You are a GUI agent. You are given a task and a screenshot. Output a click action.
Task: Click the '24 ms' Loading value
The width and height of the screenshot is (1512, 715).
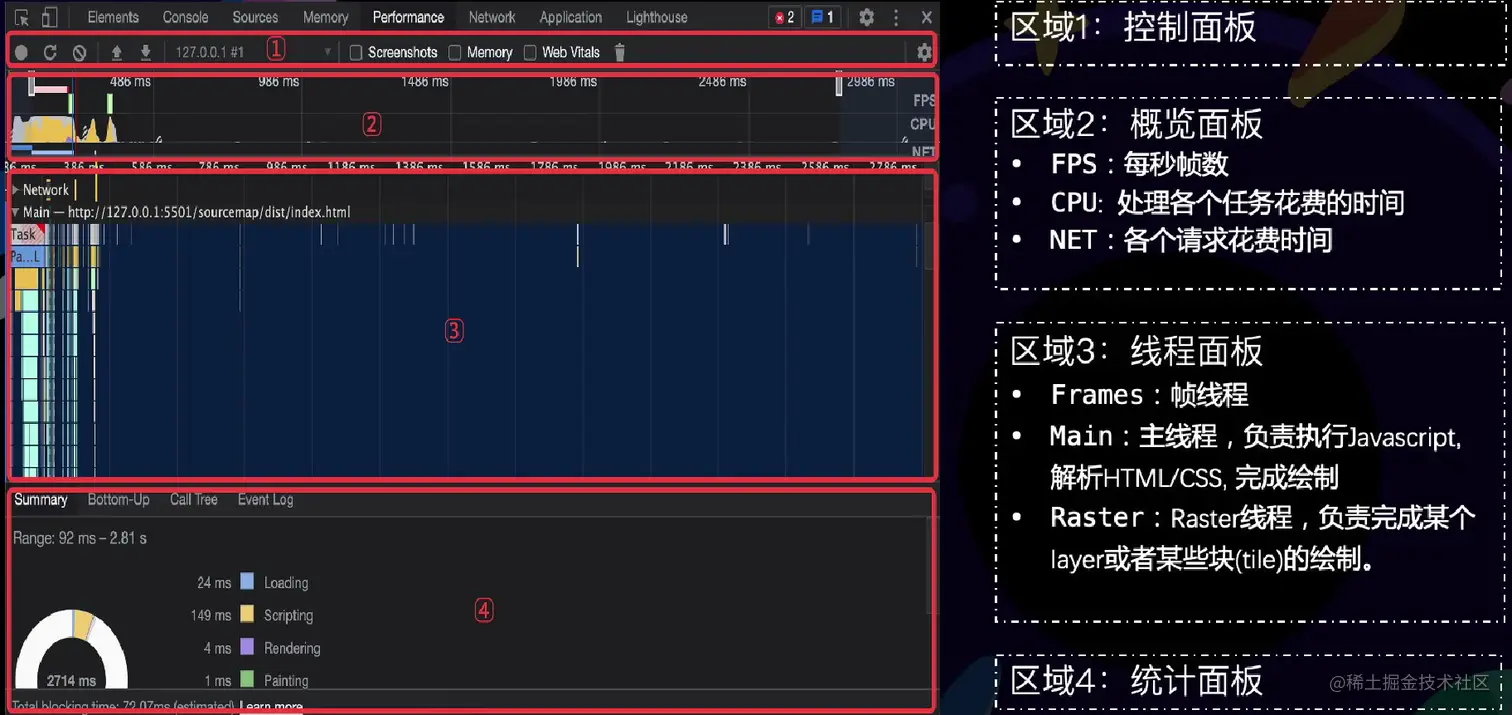point(214,582)
